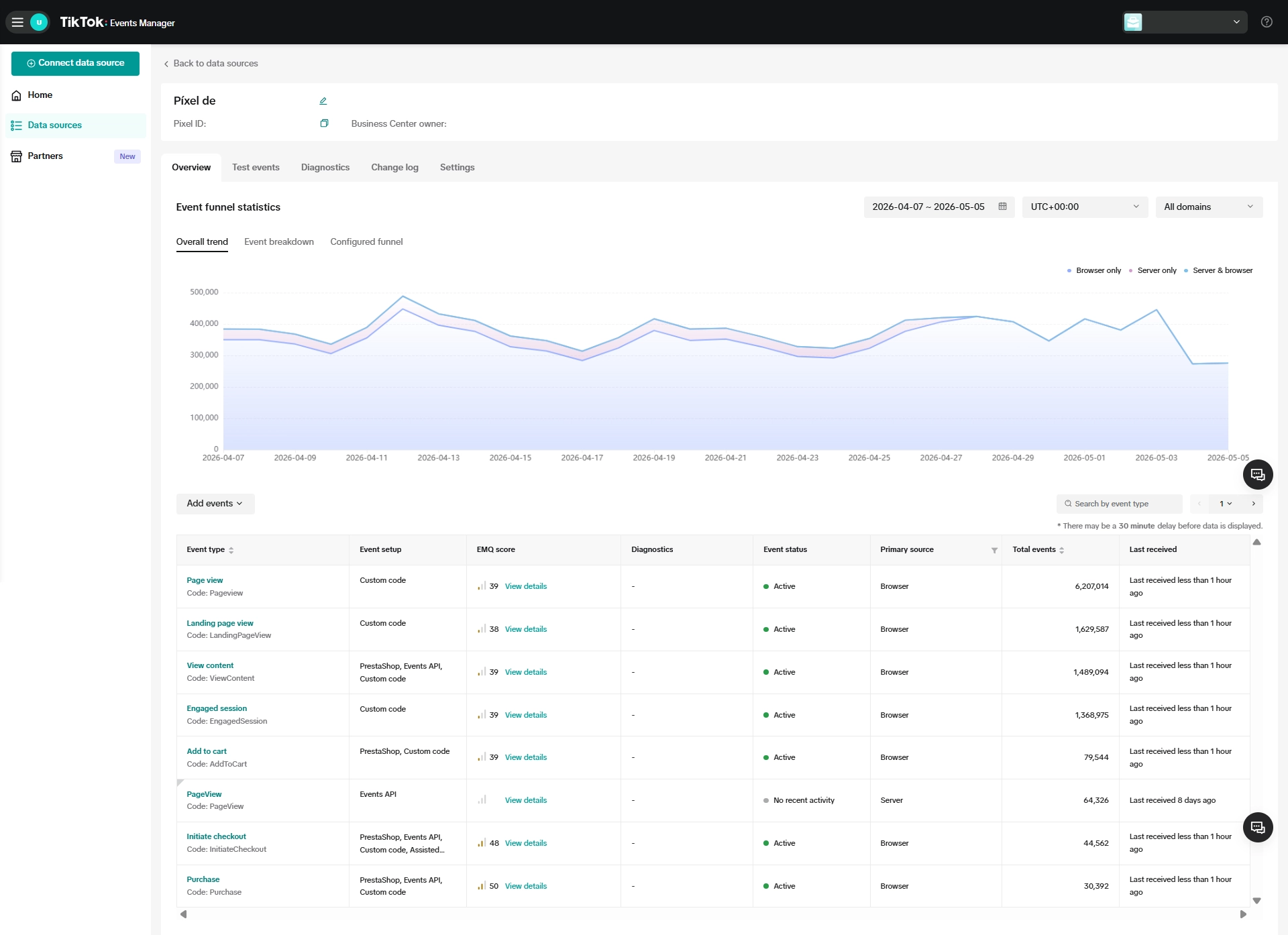Open View details for Initiate checkout
This screenshot has width=1288, height=935.
pos(526,843)
